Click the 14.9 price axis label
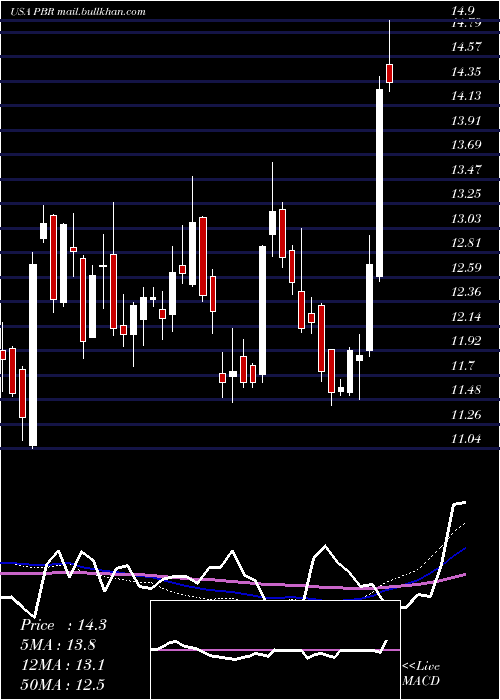The height and width of the screenshot is (700, 500). pos(463,11)
